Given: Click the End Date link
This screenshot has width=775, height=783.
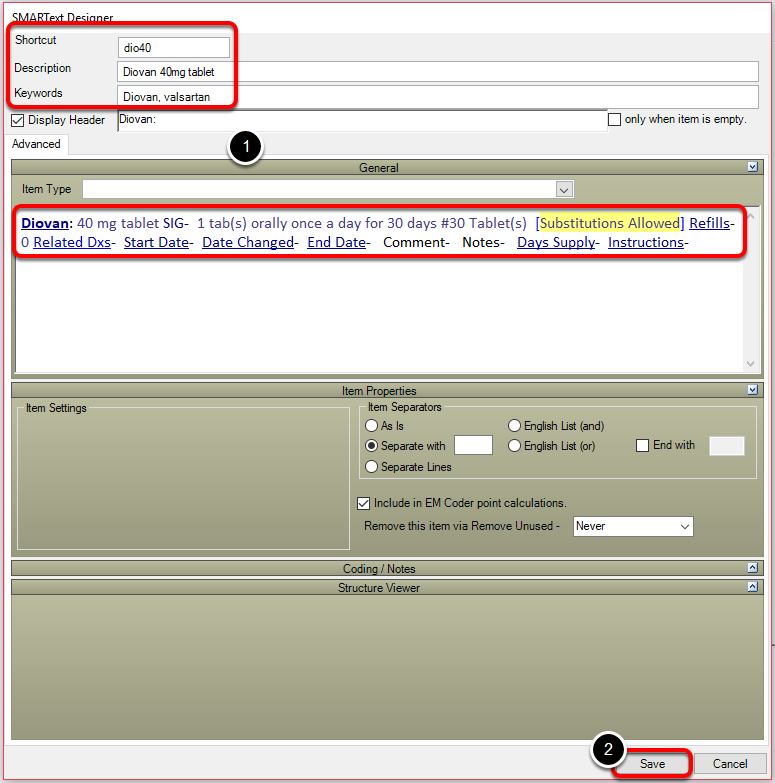Looking at the screenshot, I should [337, 242].
